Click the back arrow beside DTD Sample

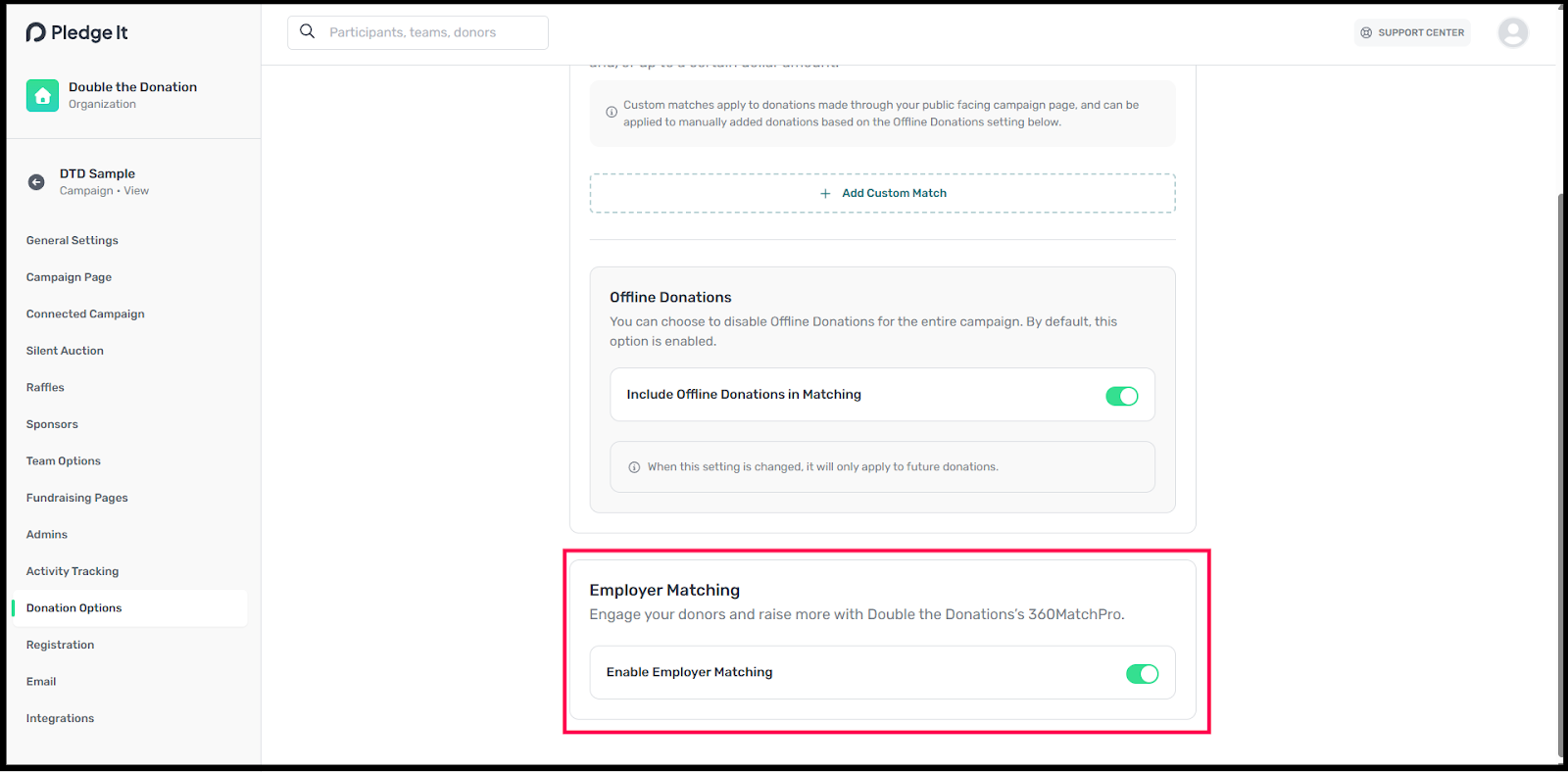coord(36,182)
